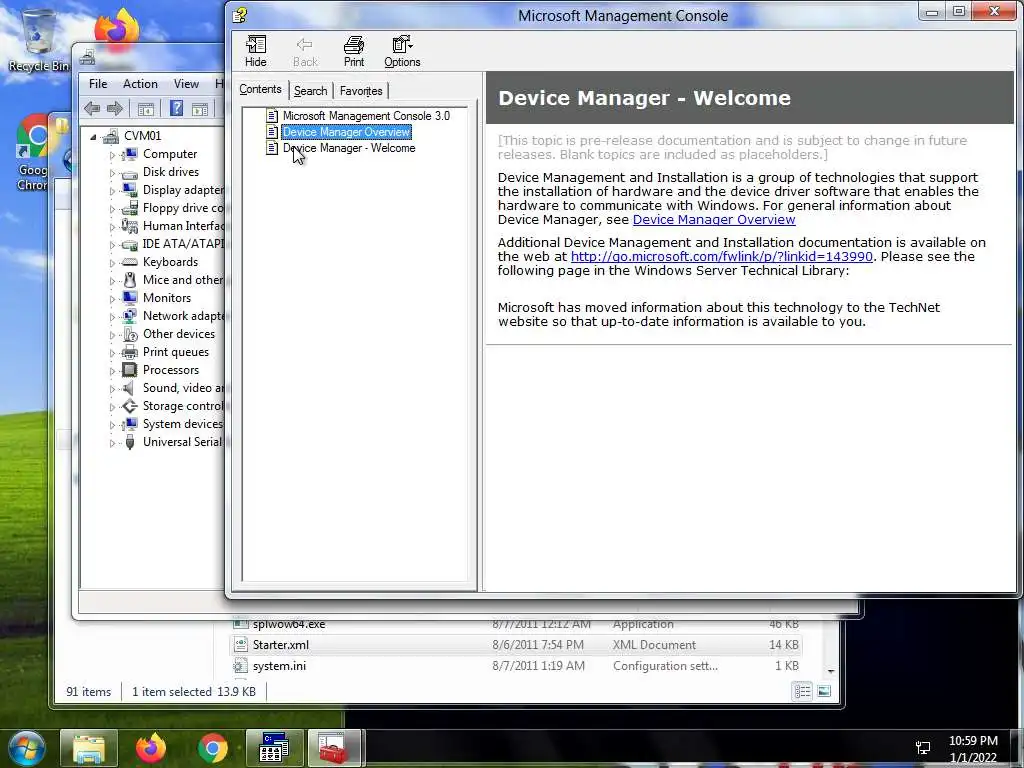This screenshot has width=1024, height=768.
Task: Click the Mice and other pointing devices icon
Action: pyautogui.click(x=130, y=280)
